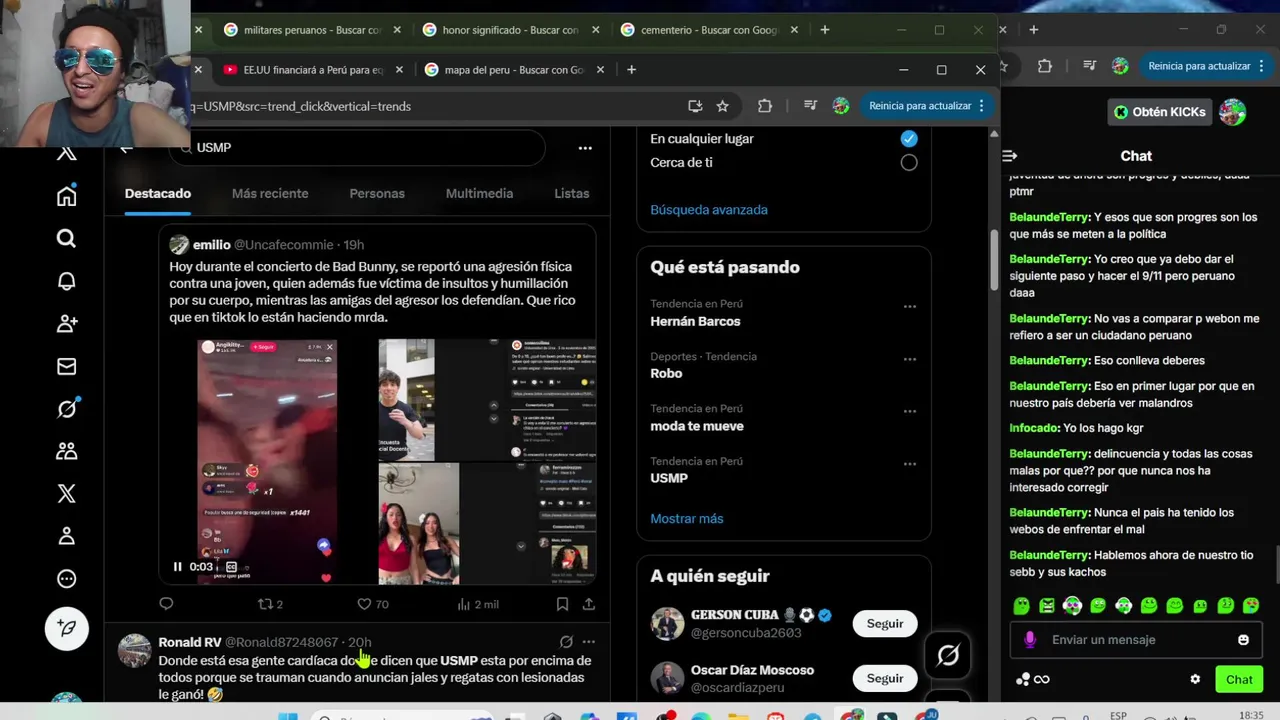Like emilio's post with 70 likes
Image resolution: width=1280 pixels, height=720 pixels.
(x=372, y=604)
